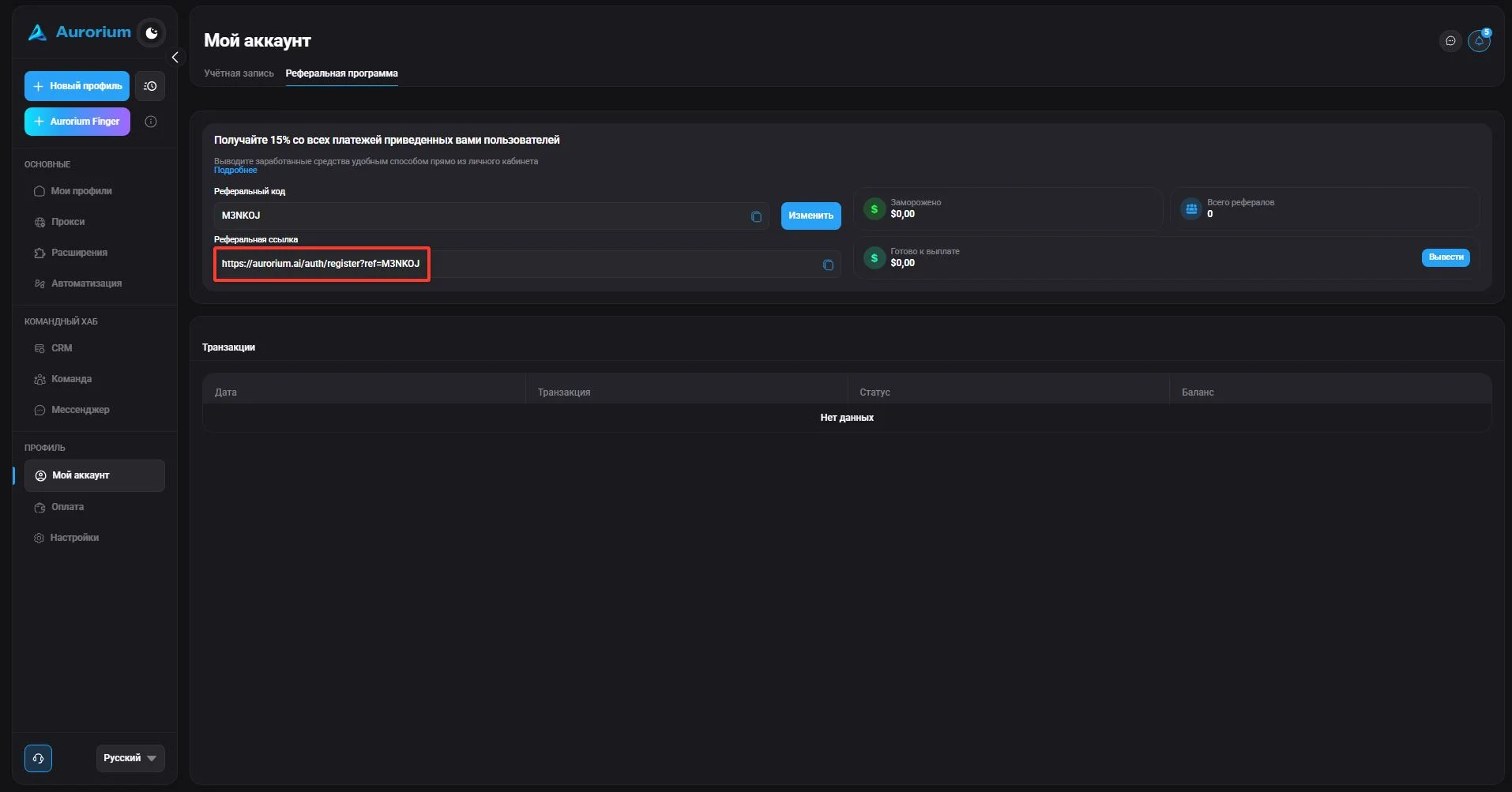Screen dimensions: 1512x792
Task: Click the Всего рефералов people icon
Action: click(1191, 209)
